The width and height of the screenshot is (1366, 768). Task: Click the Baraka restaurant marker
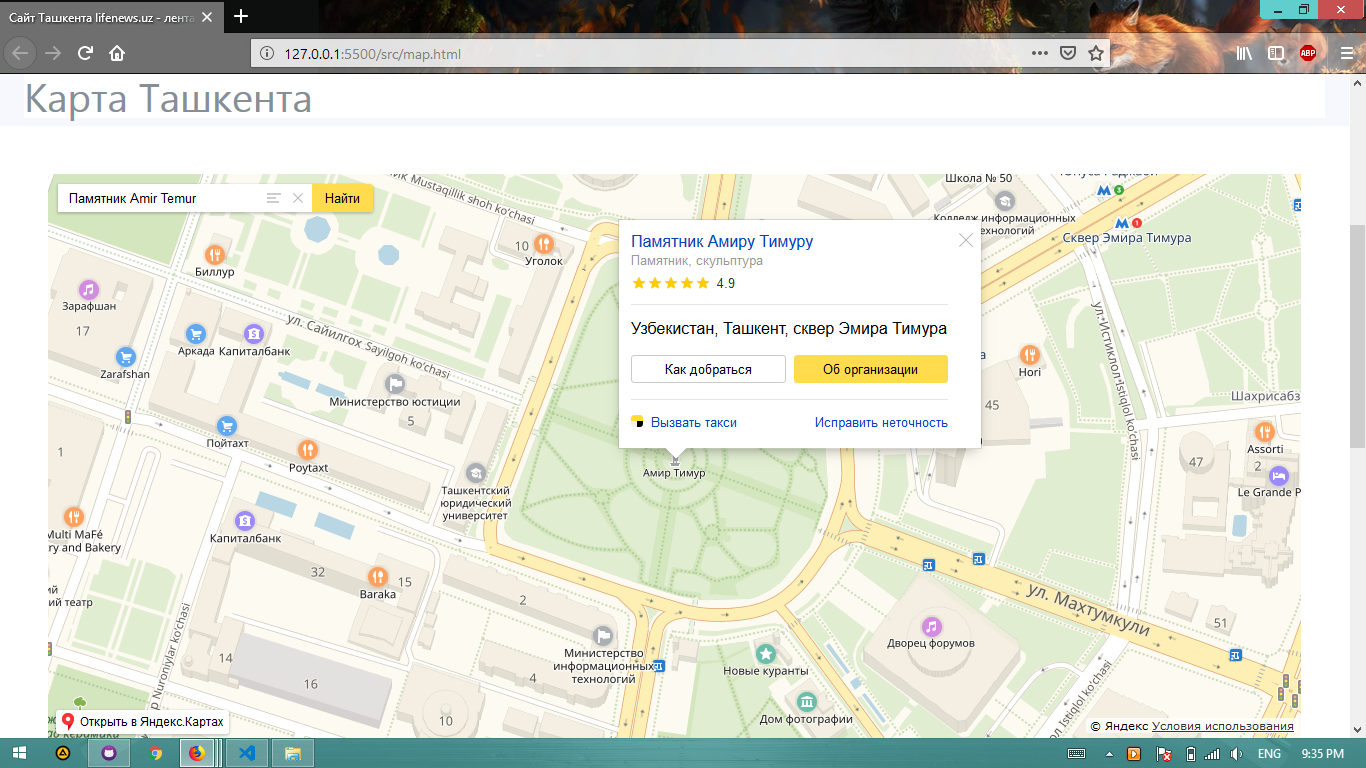(377, 576)
